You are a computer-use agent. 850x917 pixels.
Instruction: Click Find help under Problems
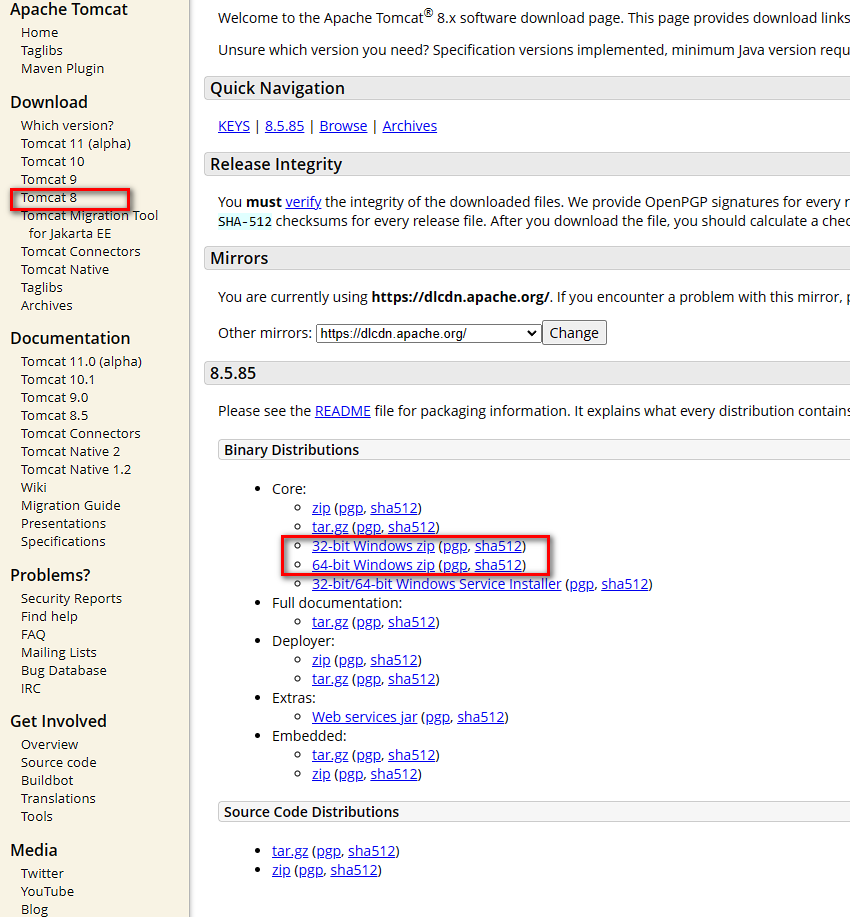point(49,616)
